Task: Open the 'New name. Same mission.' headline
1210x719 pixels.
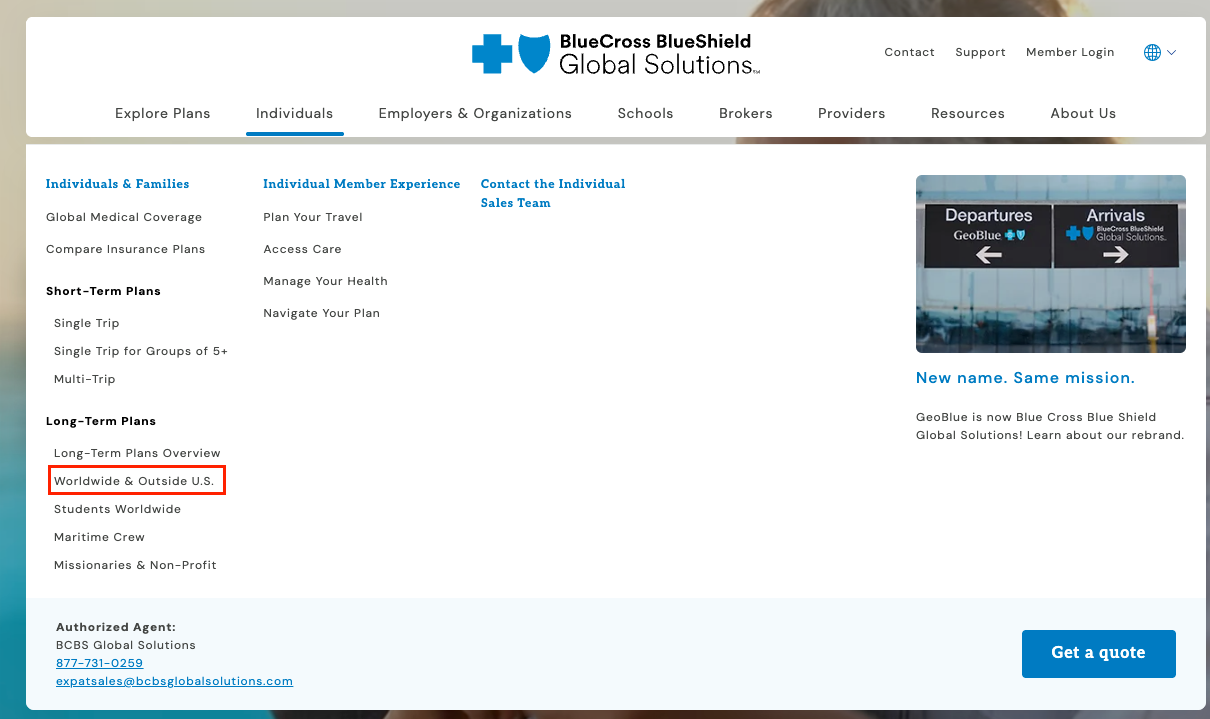Action: tap(1026, 378)
